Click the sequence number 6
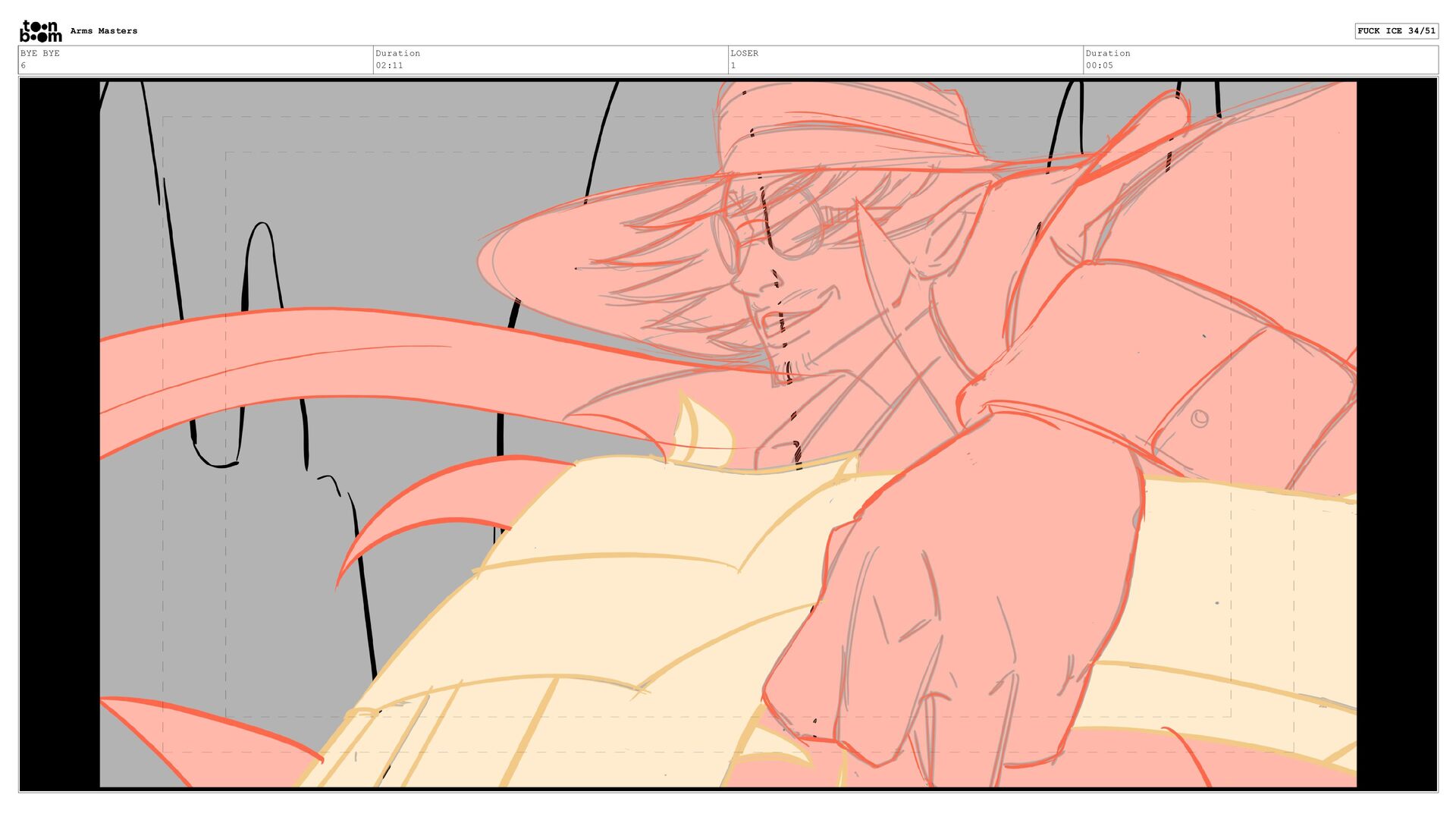1456x820 pixels. click(24, 65)
